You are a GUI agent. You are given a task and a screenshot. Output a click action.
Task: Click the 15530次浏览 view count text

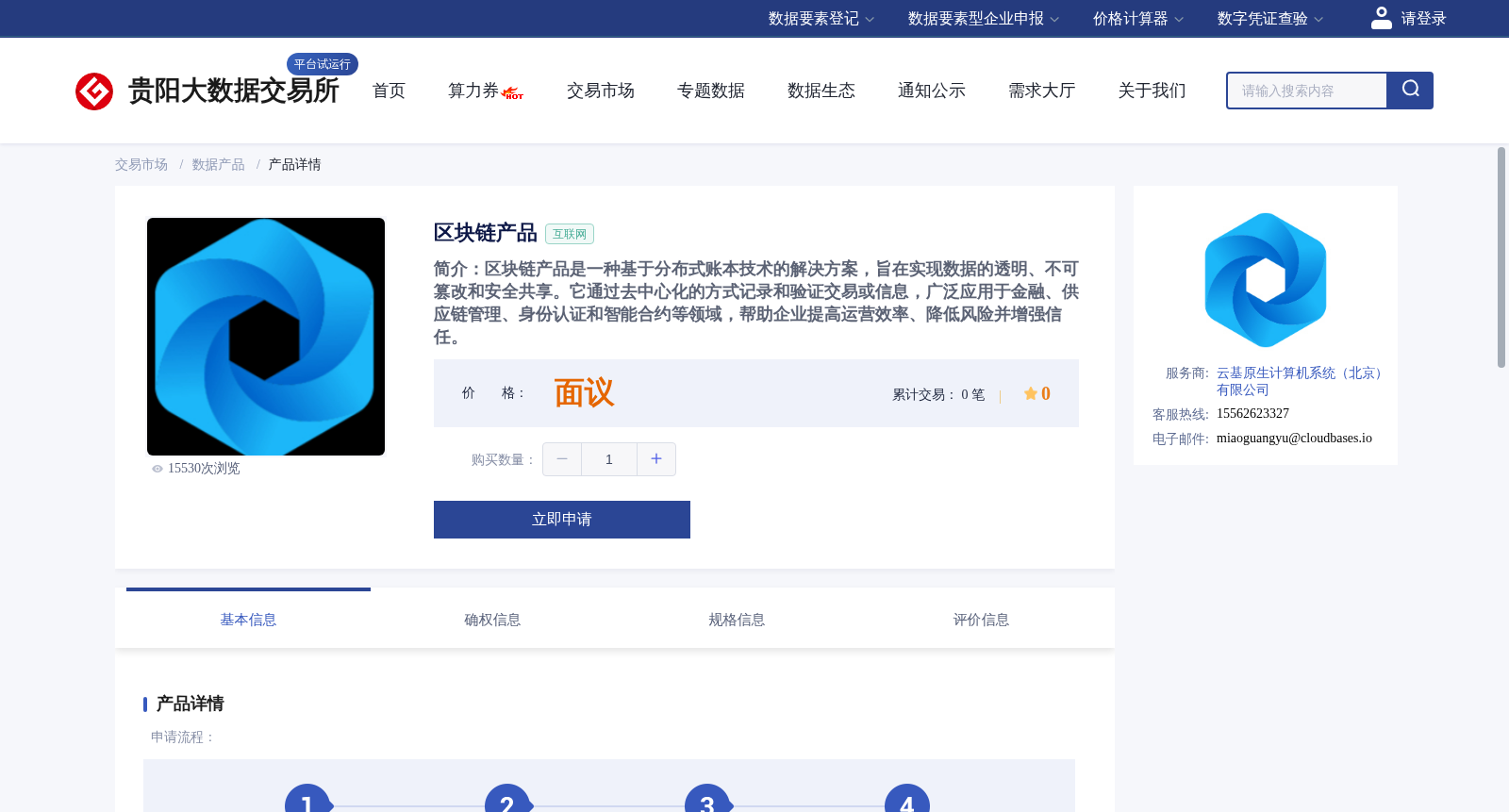(x=204, y=469)
